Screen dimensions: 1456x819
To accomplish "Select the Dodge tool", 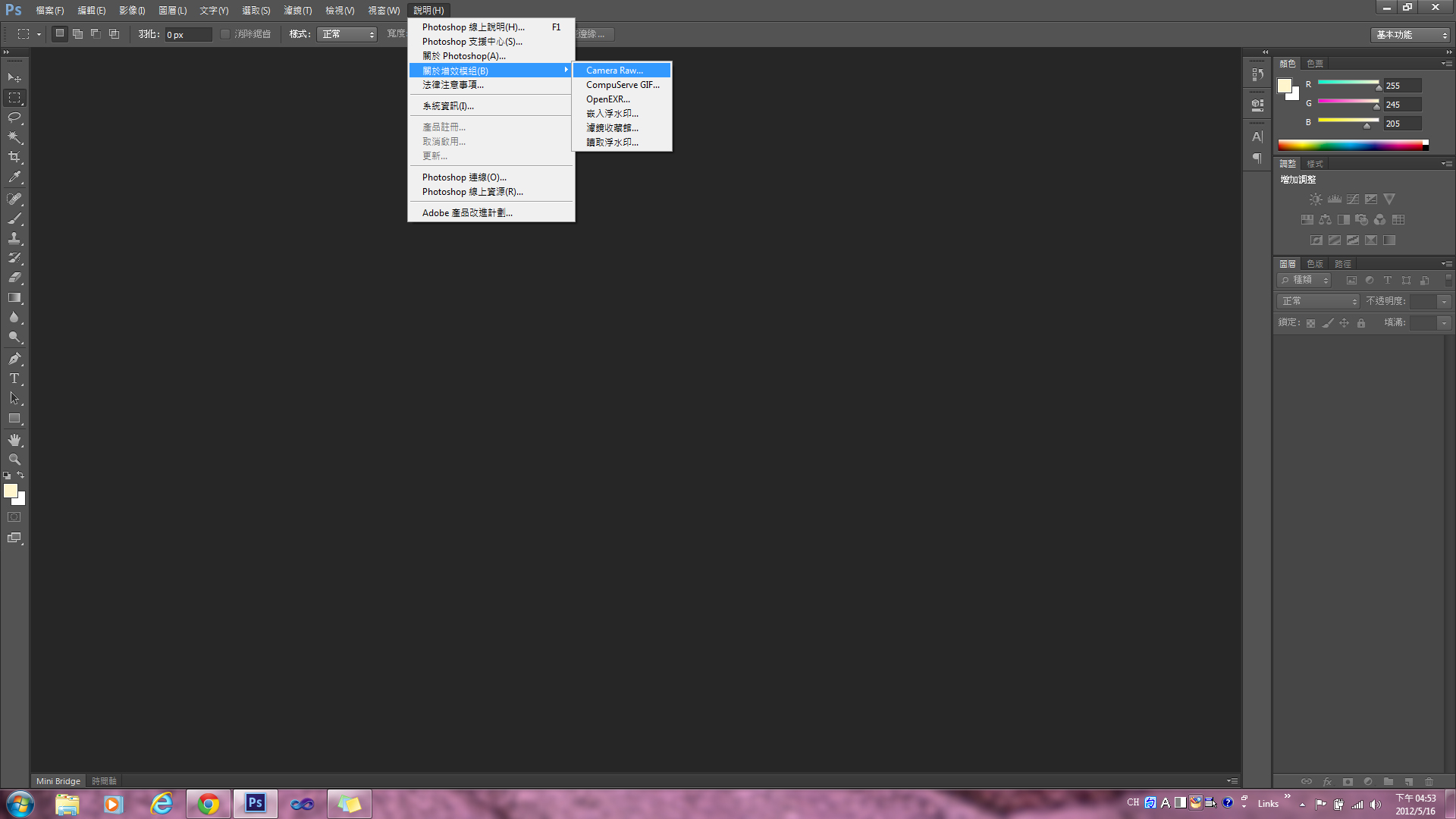I will click(14, 337).
